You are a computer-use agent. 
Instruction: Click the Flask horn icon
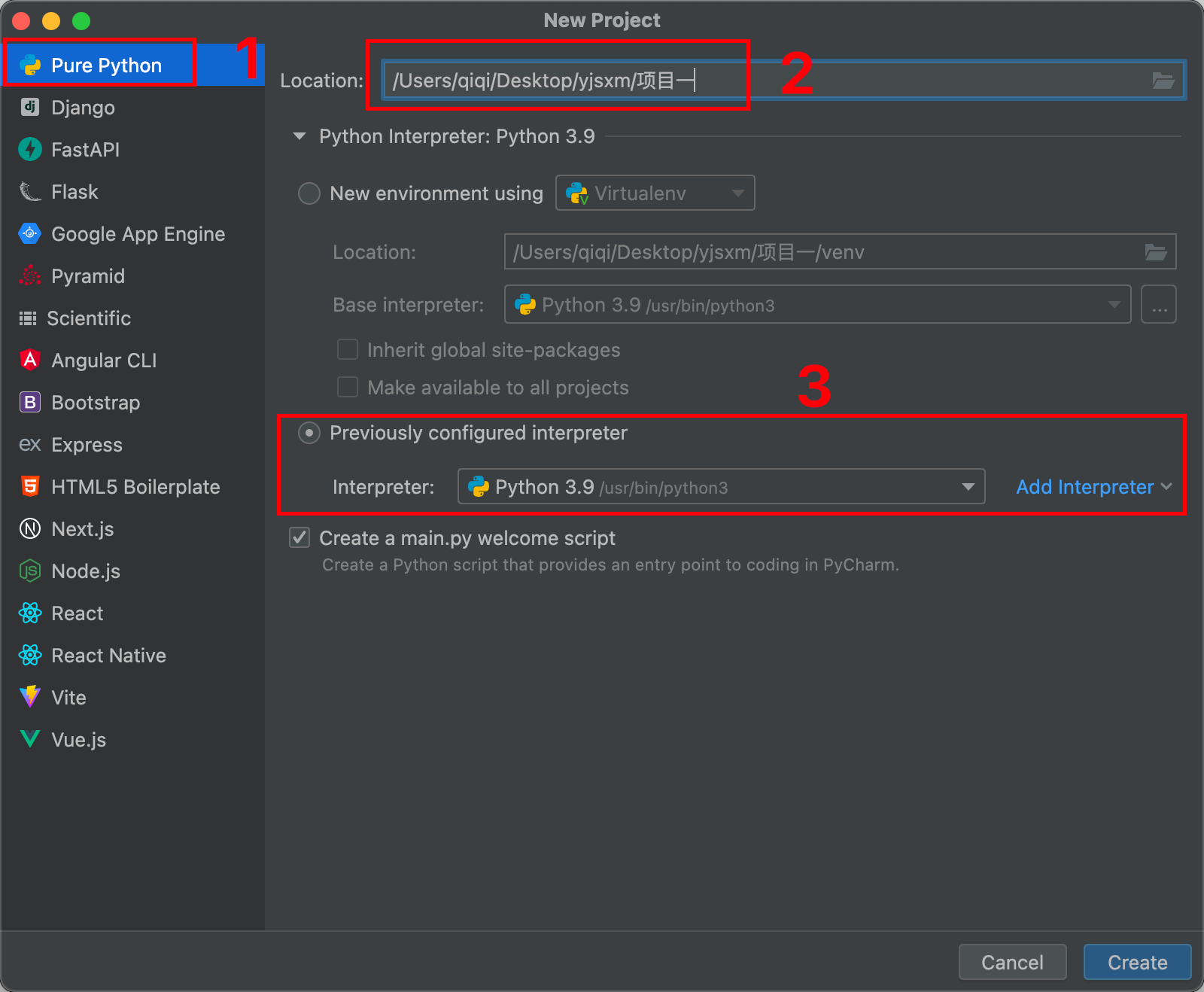click(x=30, y=191)
